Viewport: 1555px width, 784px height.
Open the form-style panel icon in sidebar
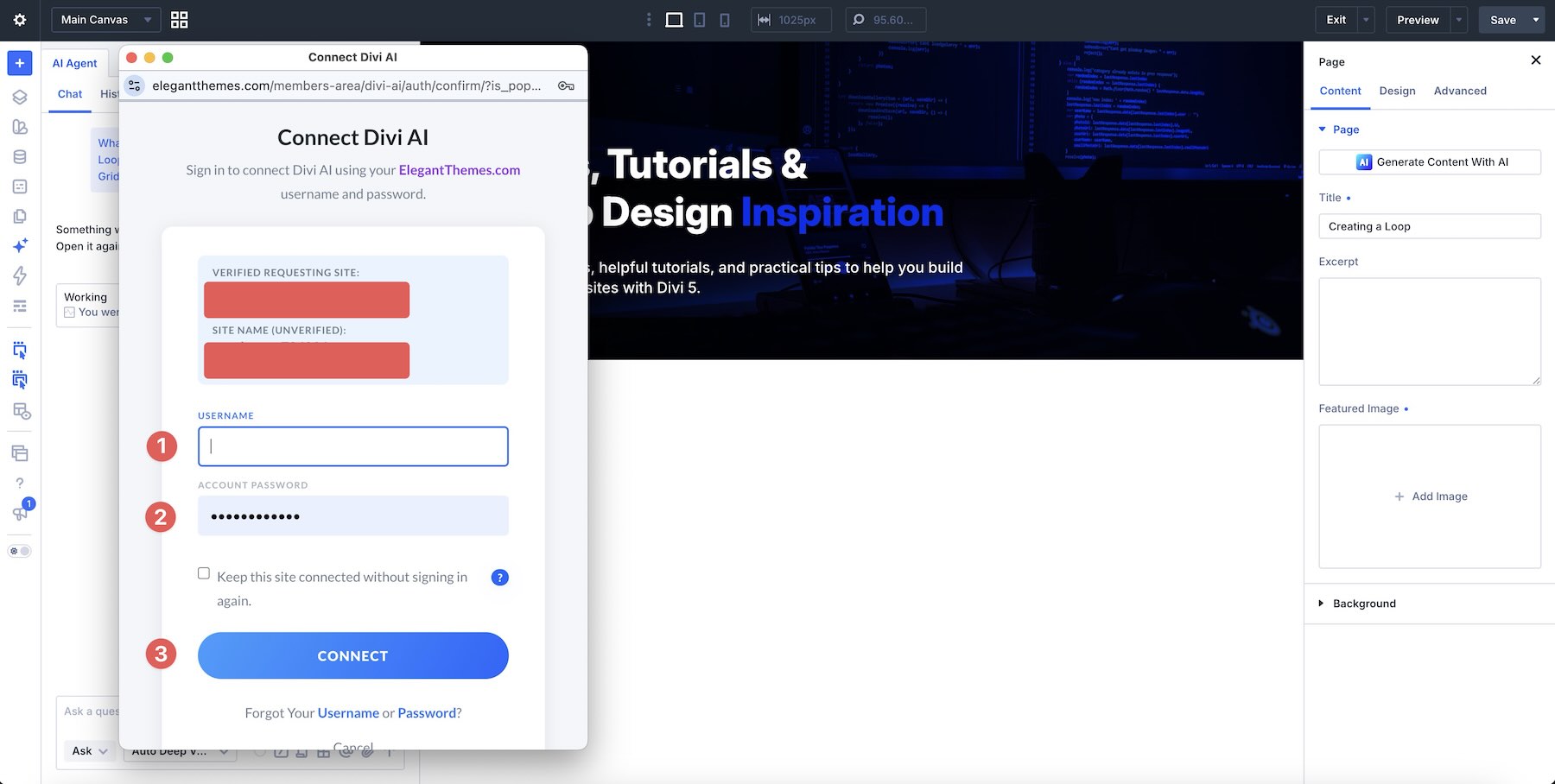pos(20,187)
